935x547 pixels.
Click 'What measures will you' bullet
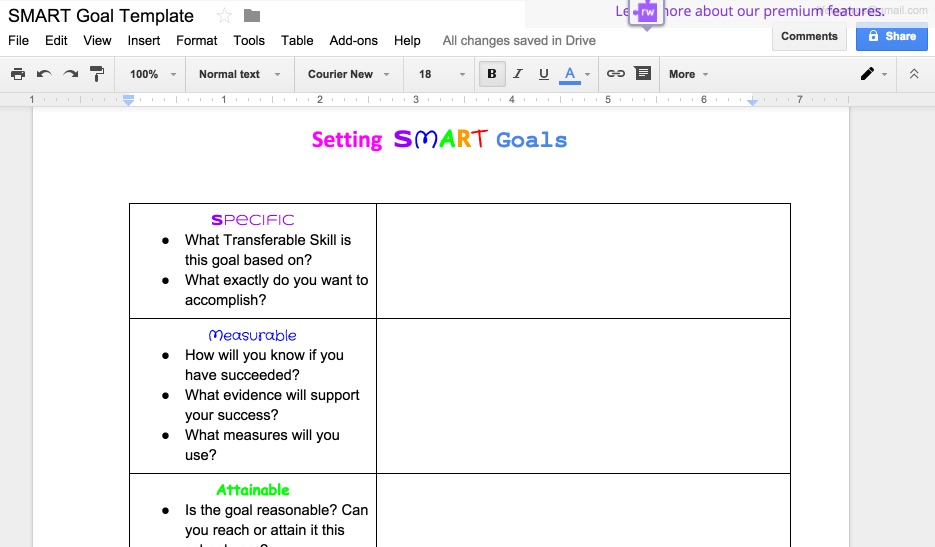tap(262, 435)
